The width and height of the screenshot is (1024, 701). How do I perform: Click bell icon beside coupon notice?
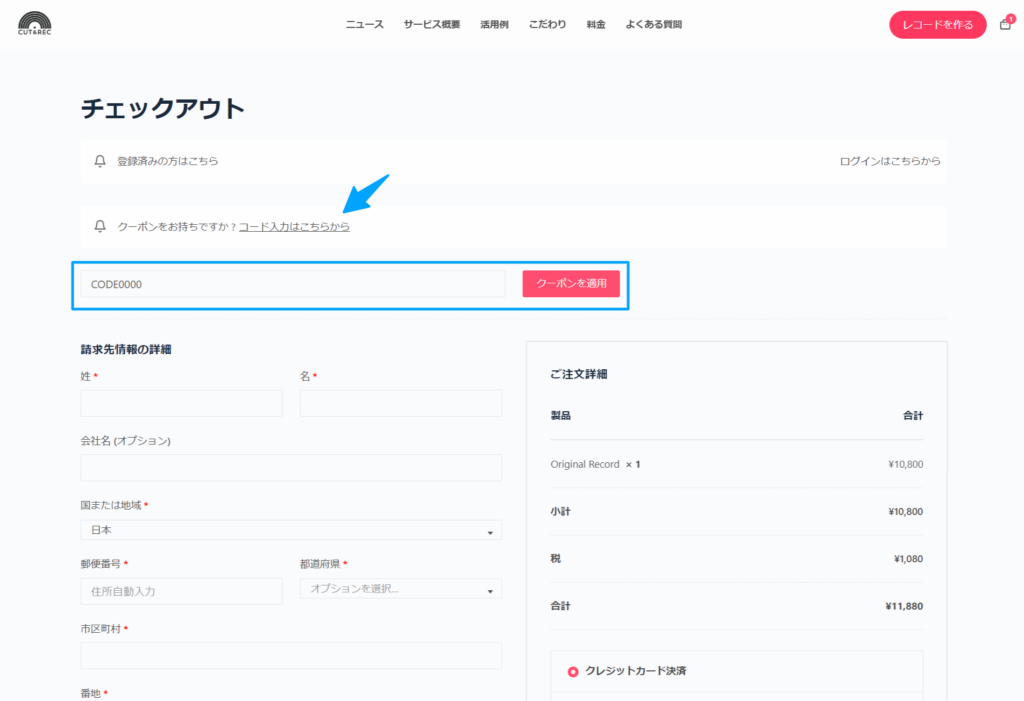[100, 227]
